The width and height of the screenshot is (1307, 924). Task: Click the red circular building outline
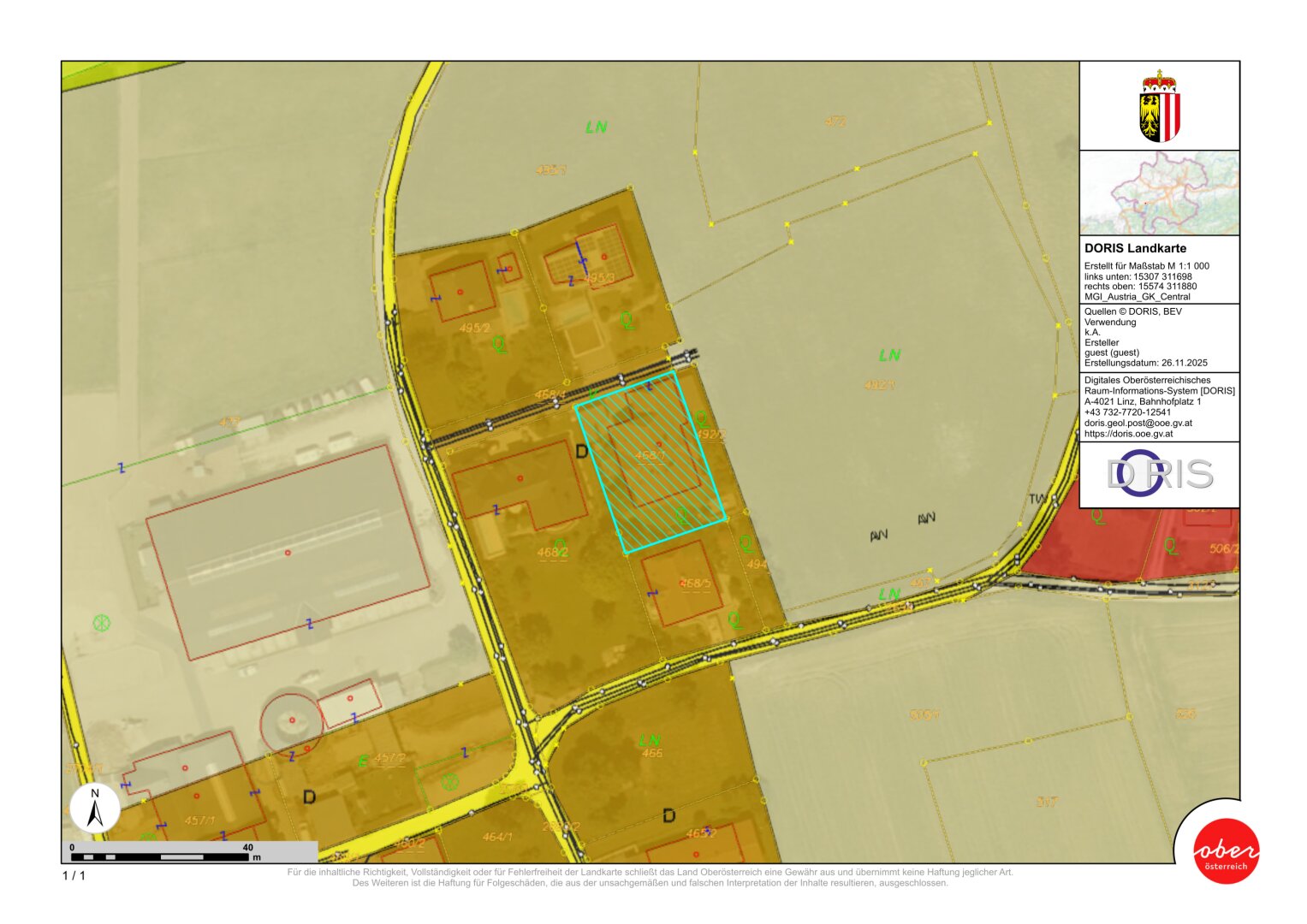[x=292, y=721]
